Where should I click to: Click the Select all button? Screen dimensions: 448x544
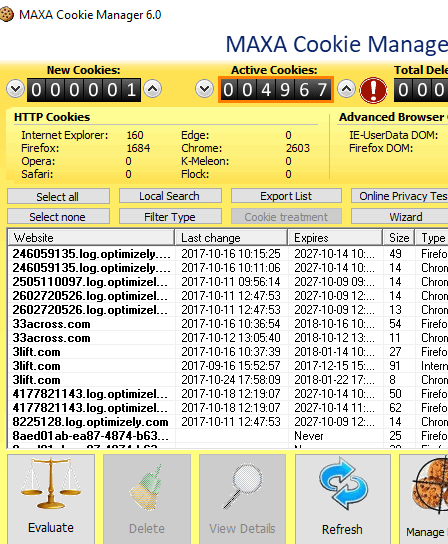point(58,196)
